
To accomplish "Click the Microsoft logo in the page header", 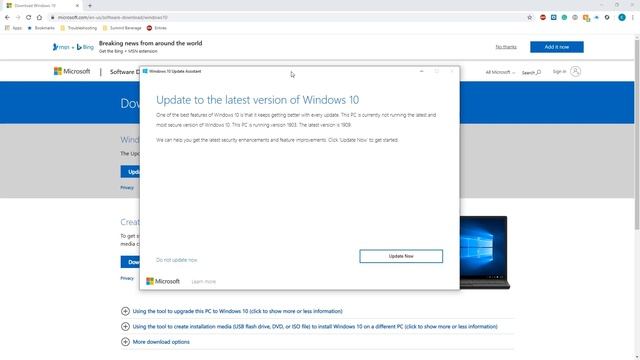I will pos(72,71).
